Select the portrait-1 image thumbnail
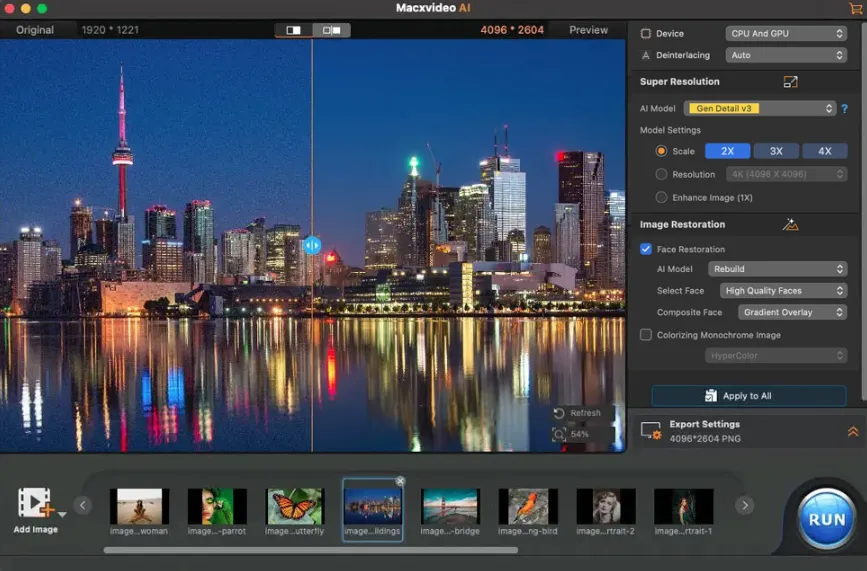The height and width of the screenshot is (571, 867). click(683, 506)
